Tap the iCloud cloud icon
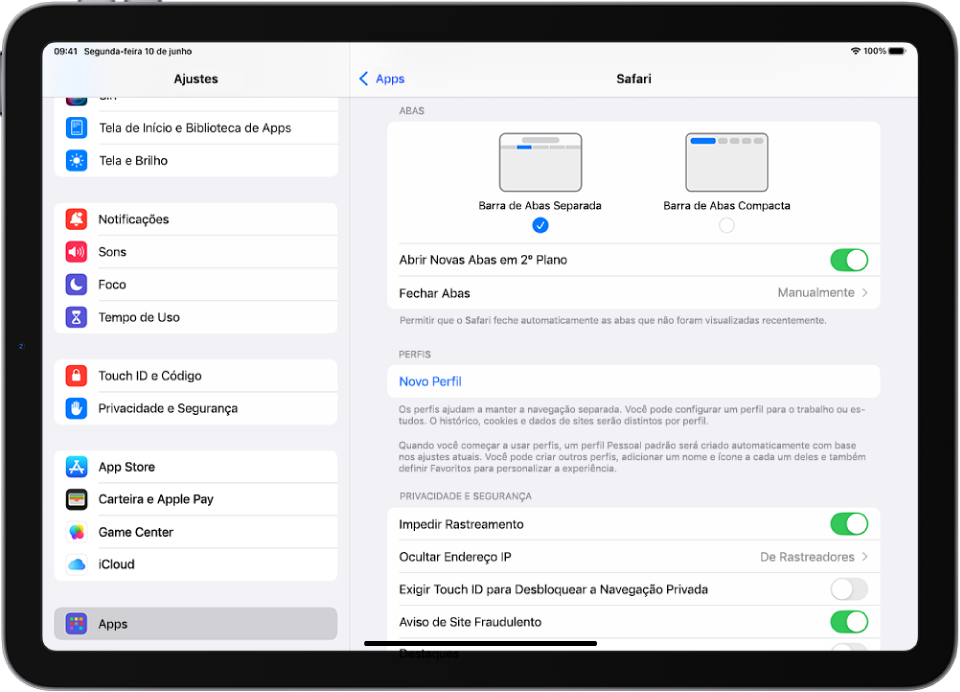This screenshot has width=960, height=692. coord(77,564)
